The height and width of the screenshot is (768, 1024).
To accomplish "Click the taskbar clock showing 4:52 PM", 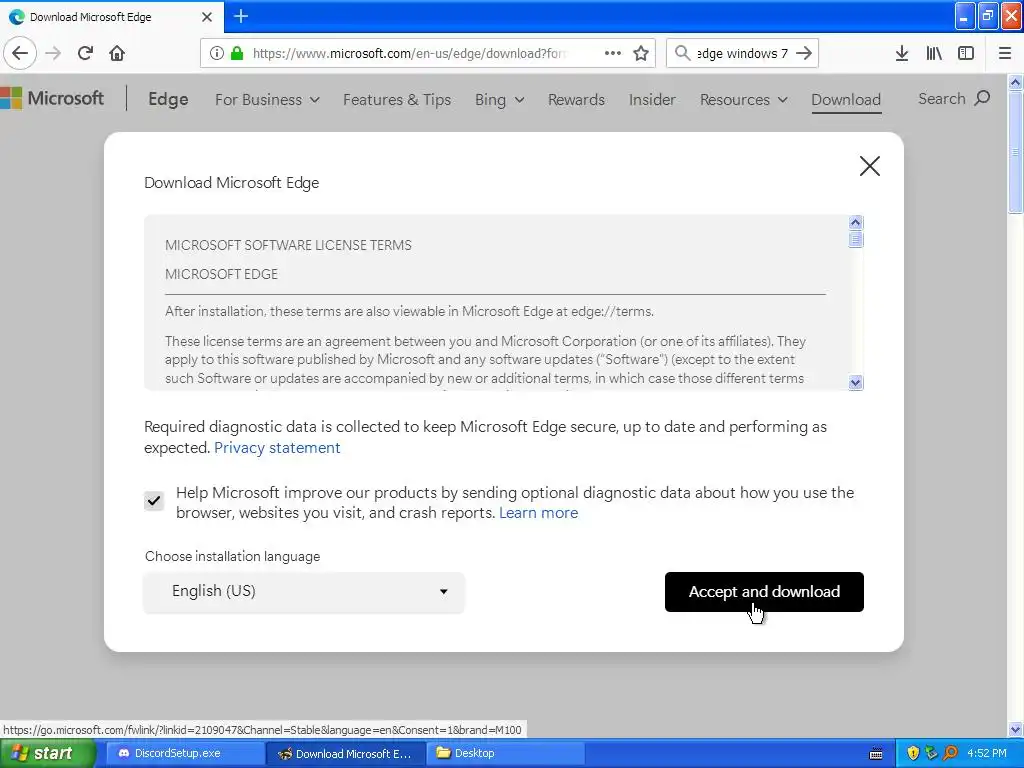I will point(987,753).
